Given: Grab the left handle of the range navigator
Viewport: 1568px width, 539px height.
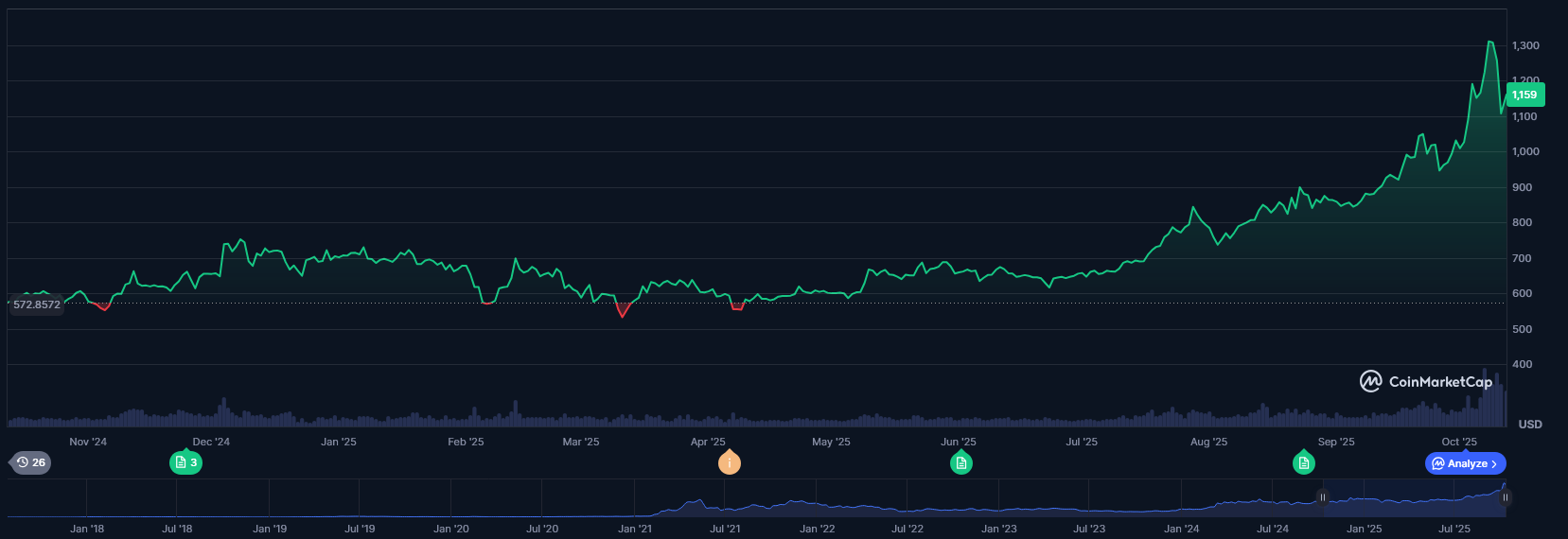Looking at the screenshot, I should coord(1323,497).
